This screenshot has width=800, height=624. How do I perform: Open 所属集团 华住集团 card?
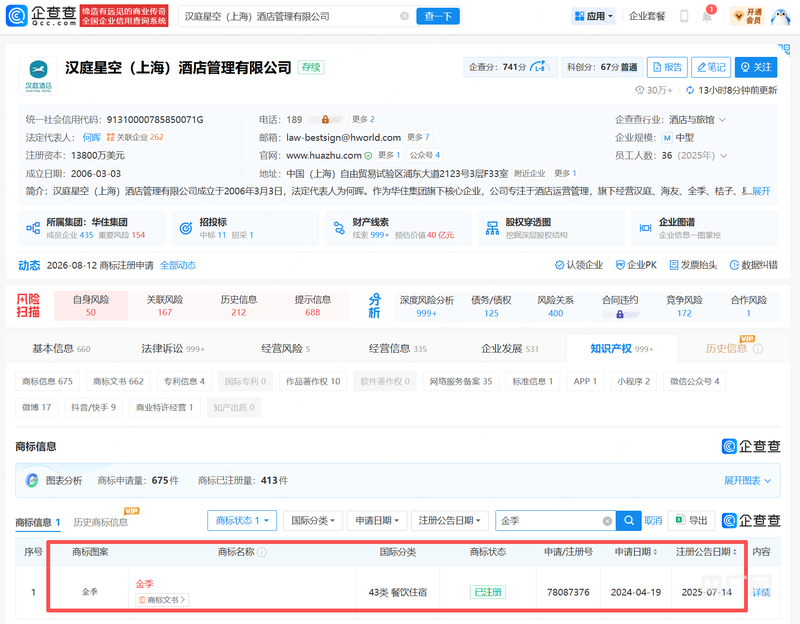click(92, 228)
